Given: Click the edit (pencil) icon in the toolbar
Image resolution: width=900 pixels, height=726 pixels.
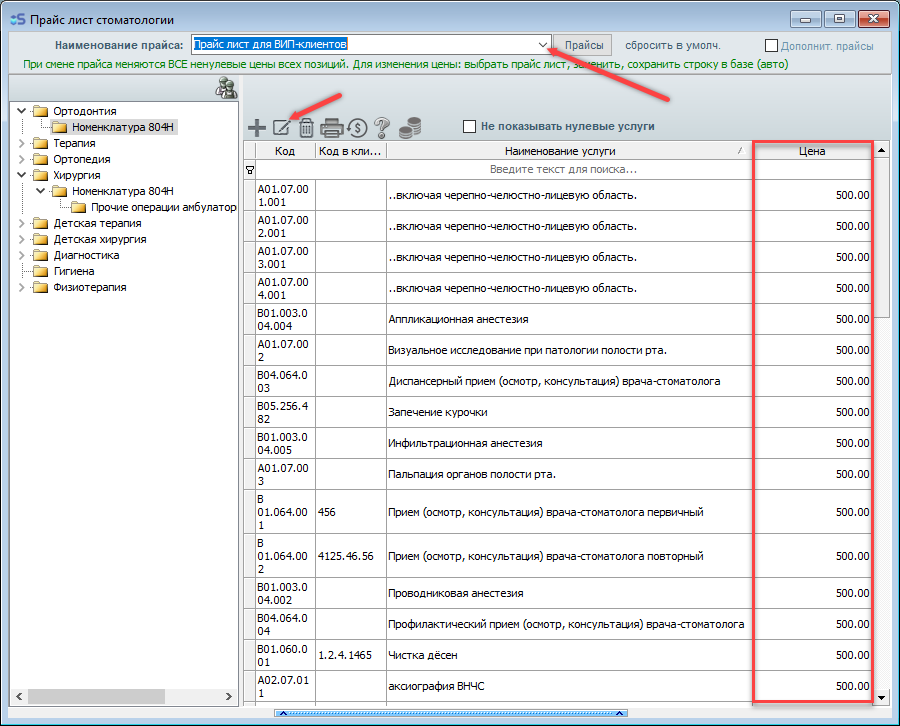Looking at the screenshot, I should click(x=282, y=127).
